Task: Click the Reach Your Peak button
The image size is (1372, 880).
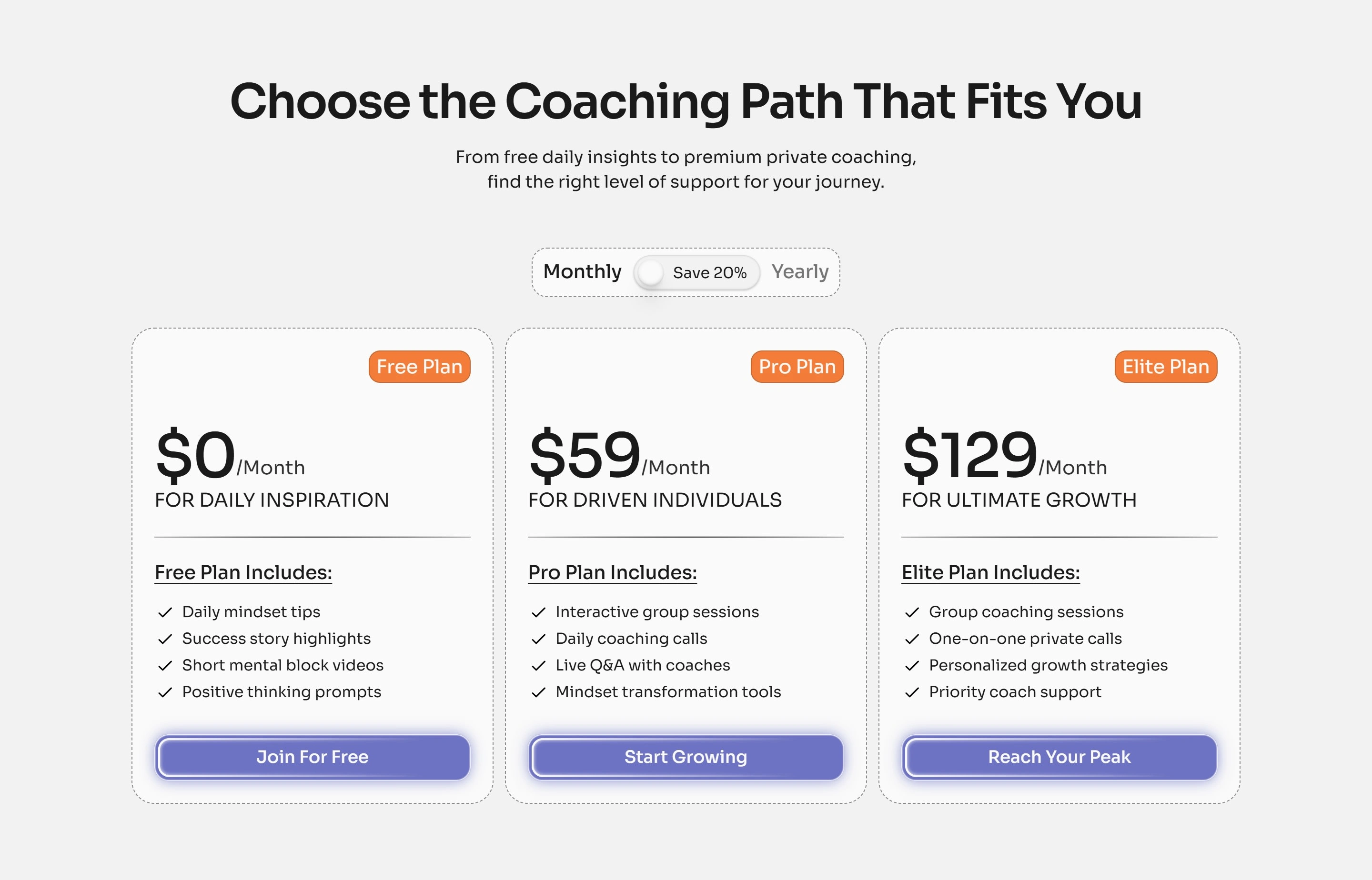Action: pyautogui.click(x=1059, y=757)
